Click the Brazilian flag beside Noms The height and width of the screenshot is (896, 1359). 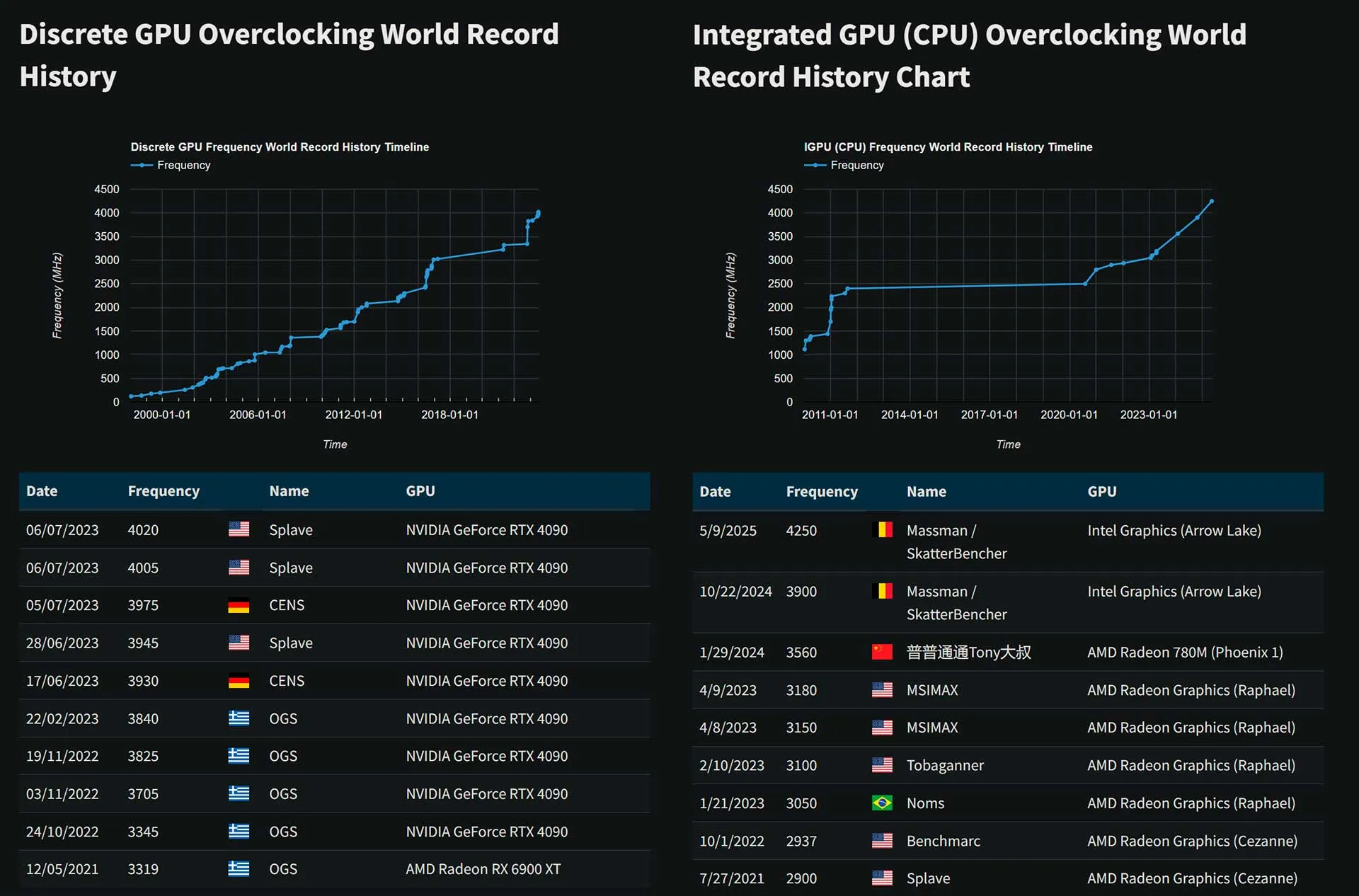click(x=882, y=803)
